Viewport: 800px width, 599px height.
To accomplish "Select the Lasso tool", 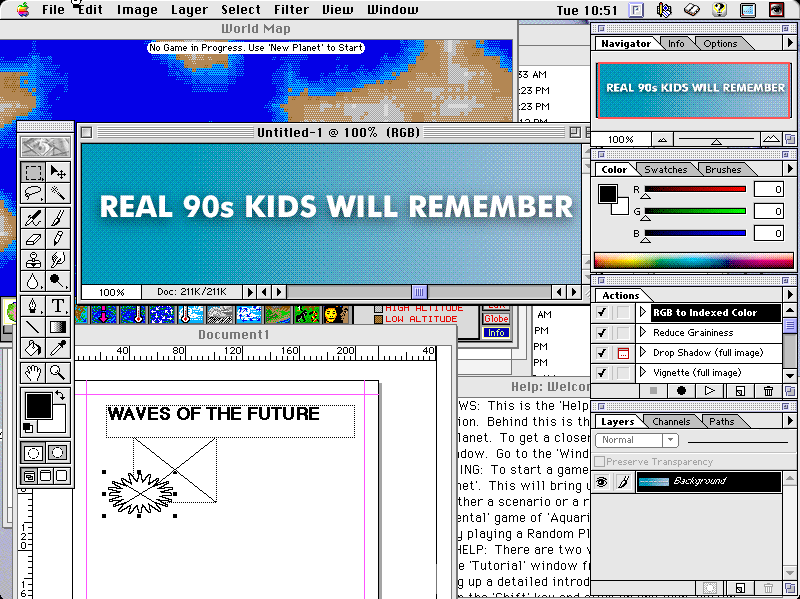I will pyautogui.click(x=33, y=194).
